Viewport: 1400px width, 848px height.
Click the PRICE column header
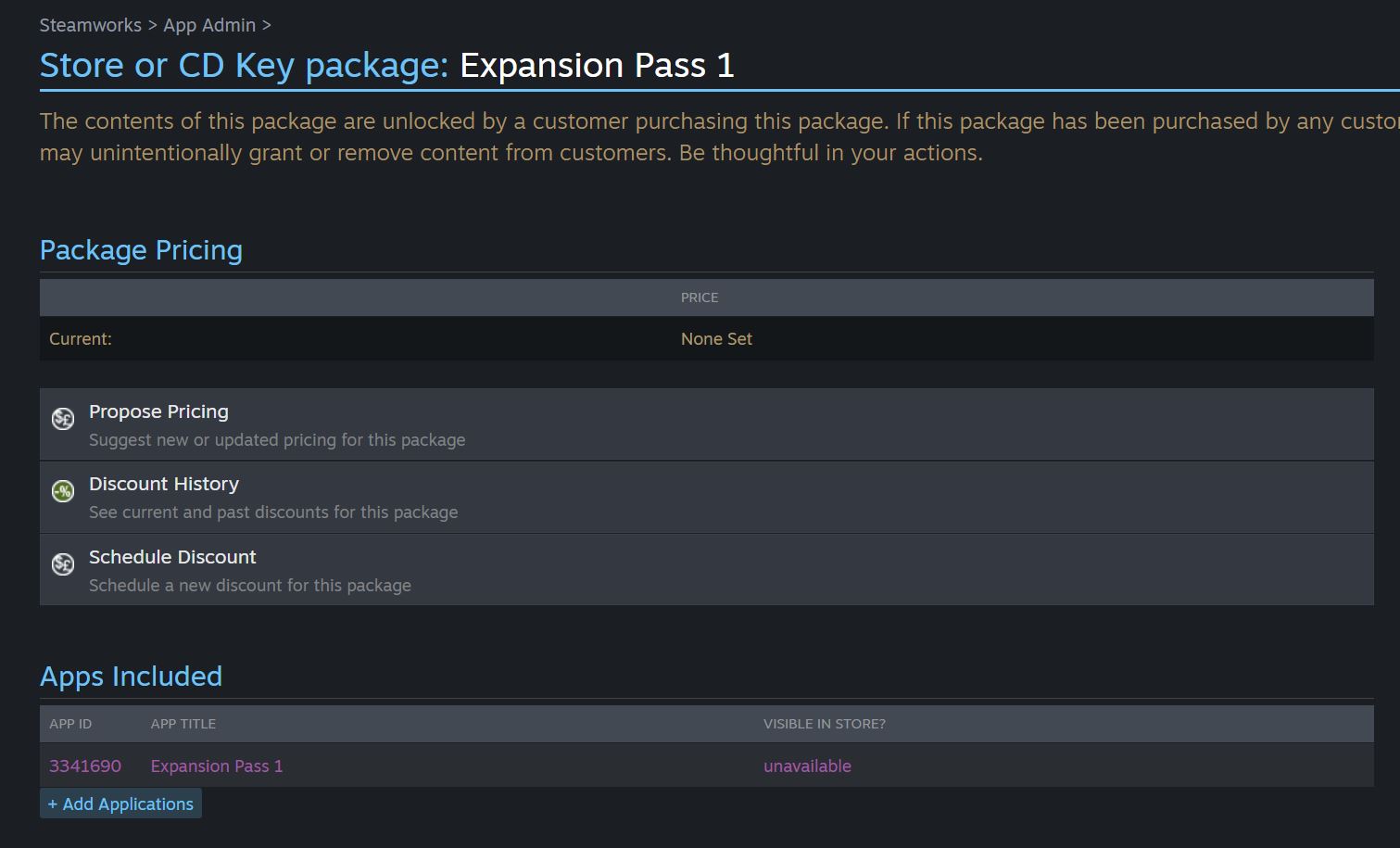[700, 297]
